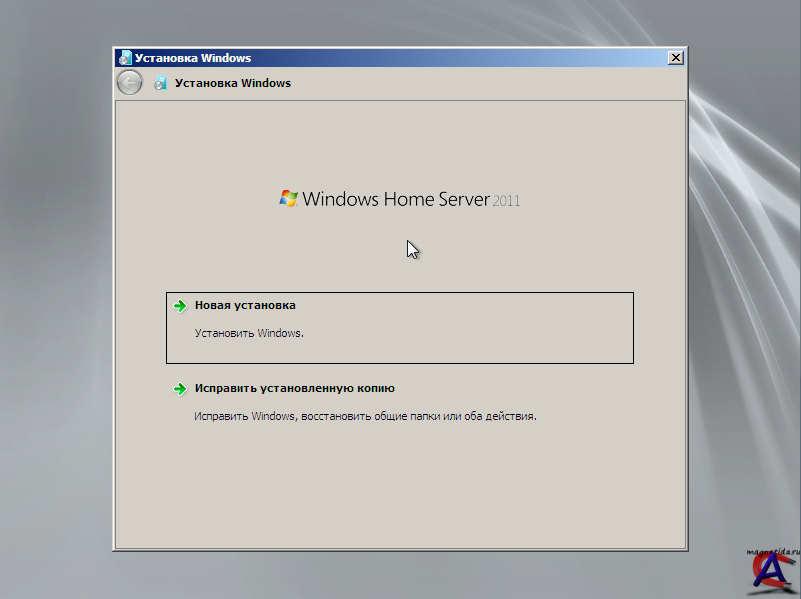Click the Windows Home Server product title
The height and width of the screenshot is (599, 801).
point(396,199)
